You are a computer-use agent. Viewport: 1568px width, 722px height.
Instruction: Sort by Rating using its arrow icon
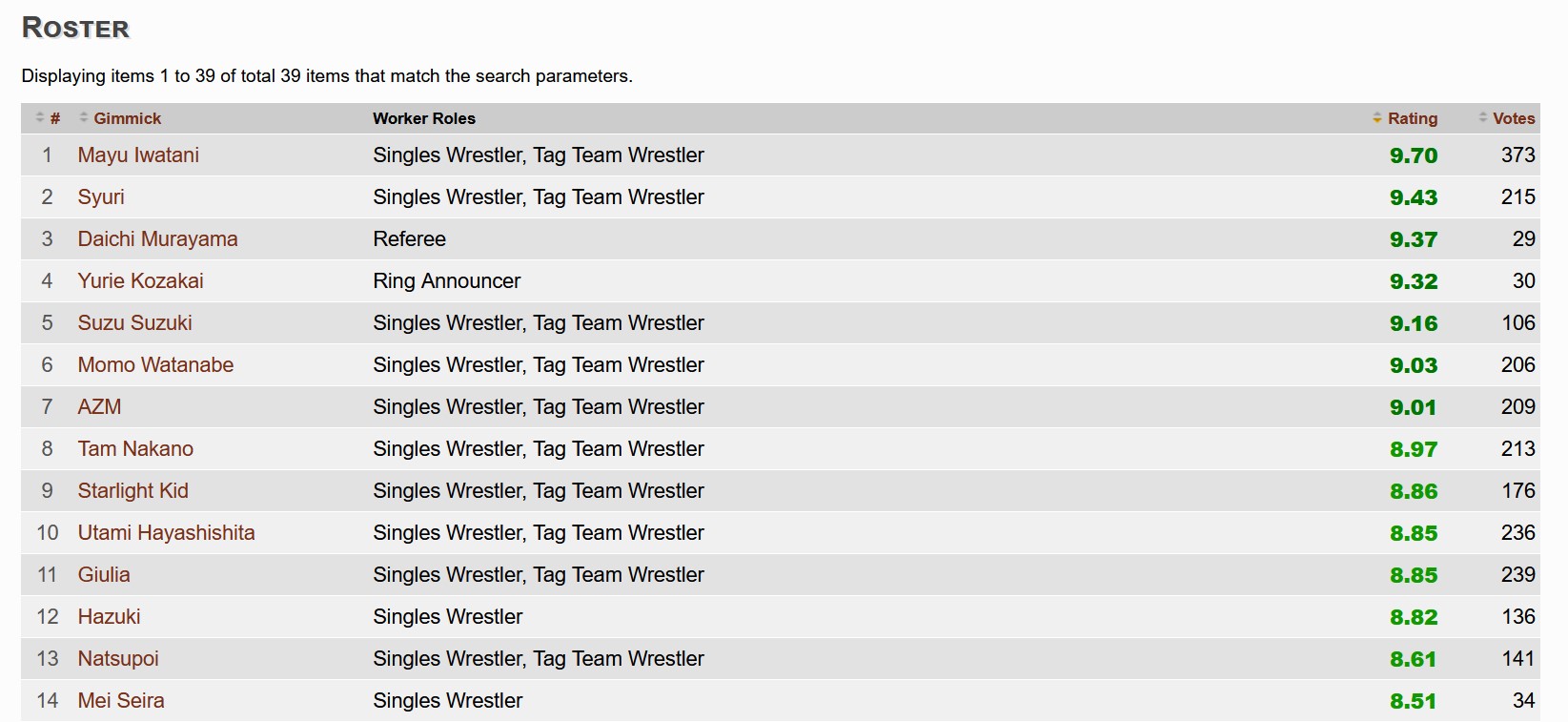click(x=1377, y=117)
